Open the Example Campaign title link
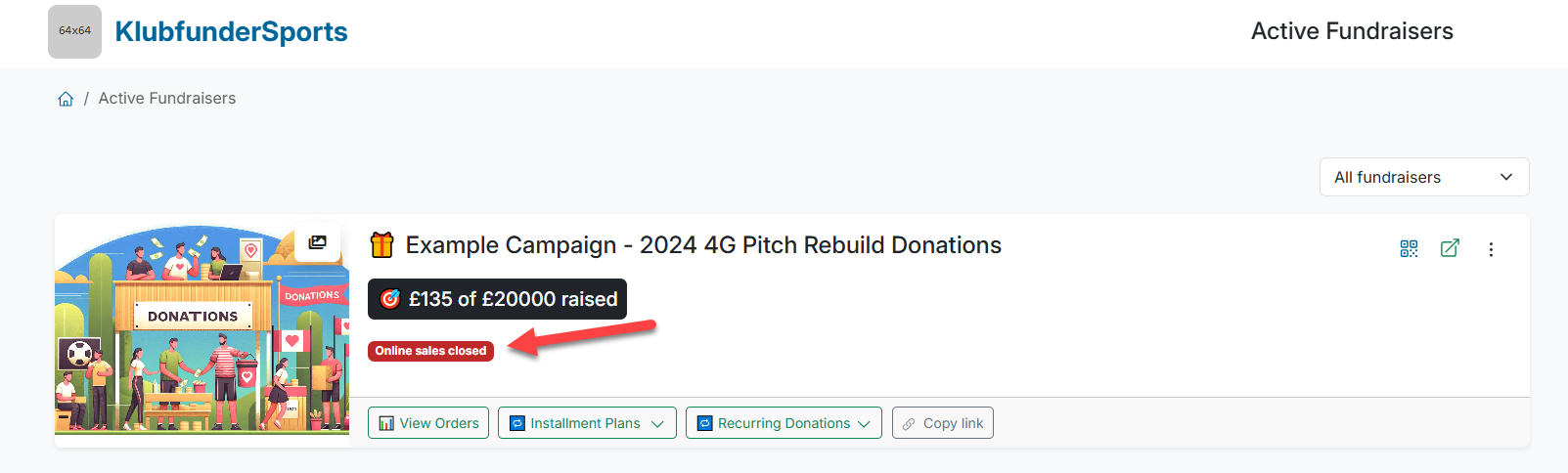The image size is (1568, 473). (x=703, y=245)
